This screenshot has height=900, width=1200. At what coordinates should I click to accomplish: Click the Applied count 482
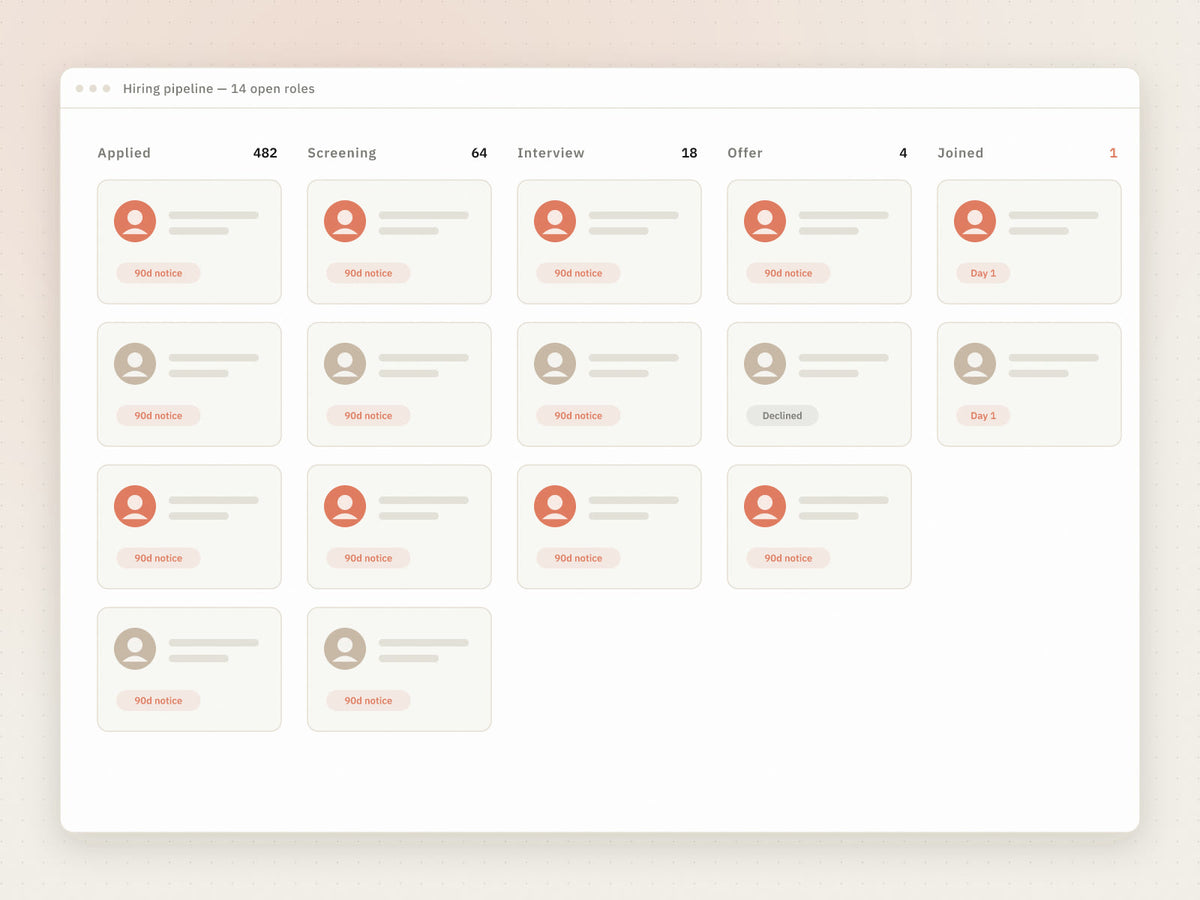265,153
